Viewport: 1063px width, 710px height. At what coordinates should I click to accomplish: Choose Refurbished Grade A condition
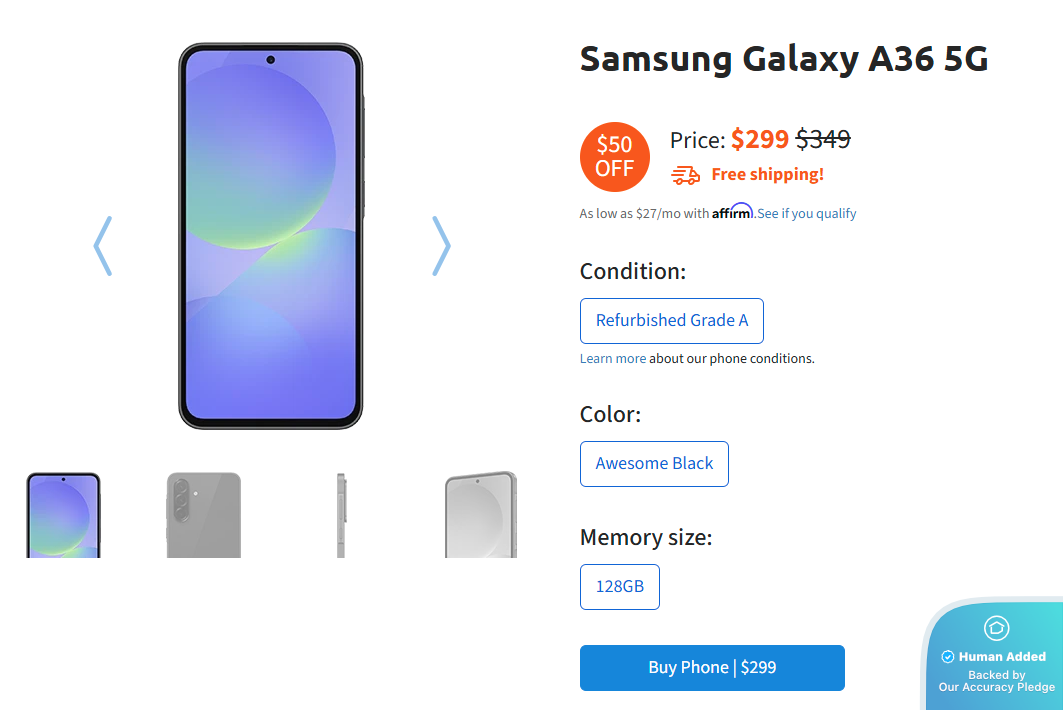(672, 321)
